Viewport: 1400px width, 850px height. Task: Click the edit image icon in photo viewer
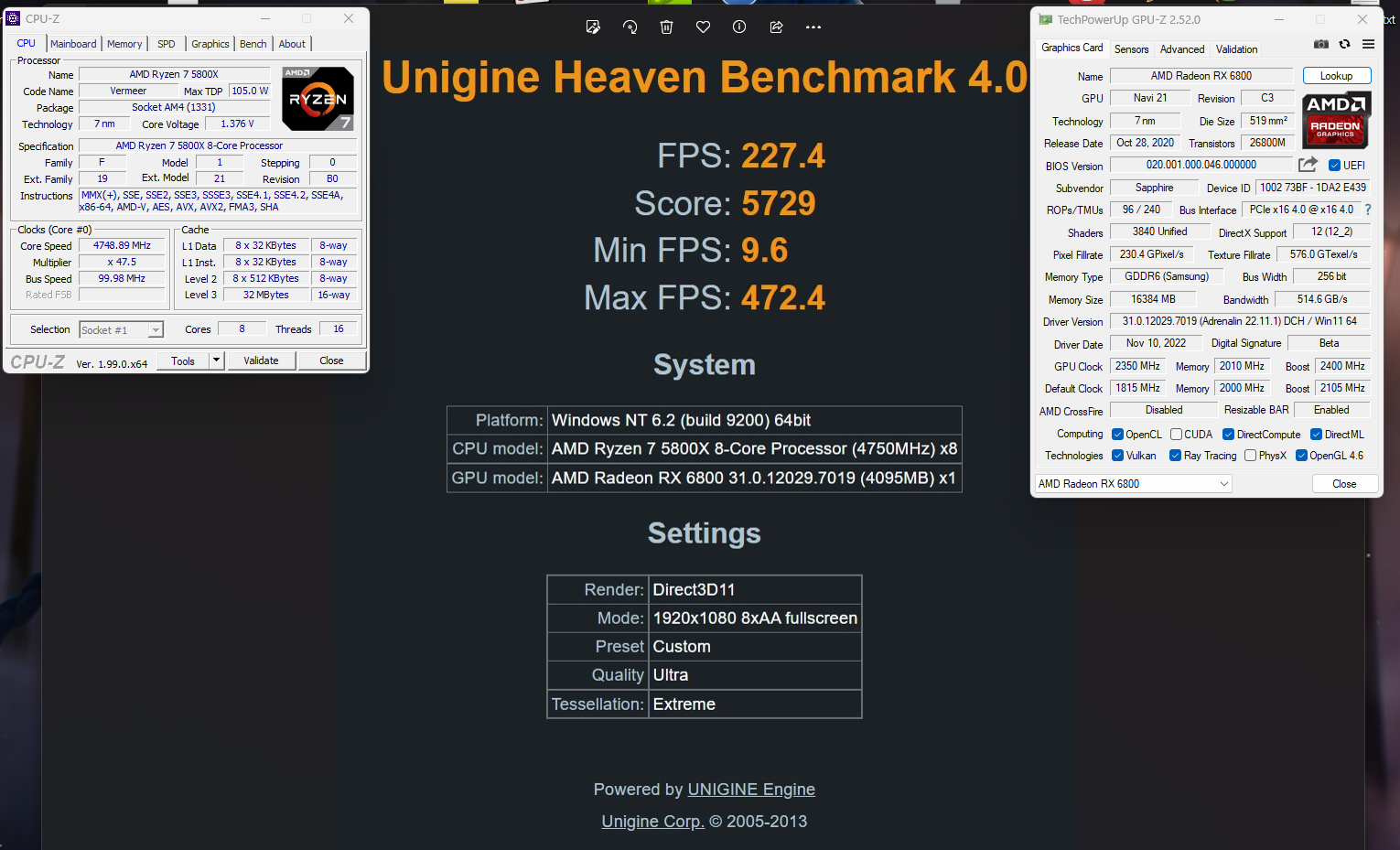click(593, 27)
